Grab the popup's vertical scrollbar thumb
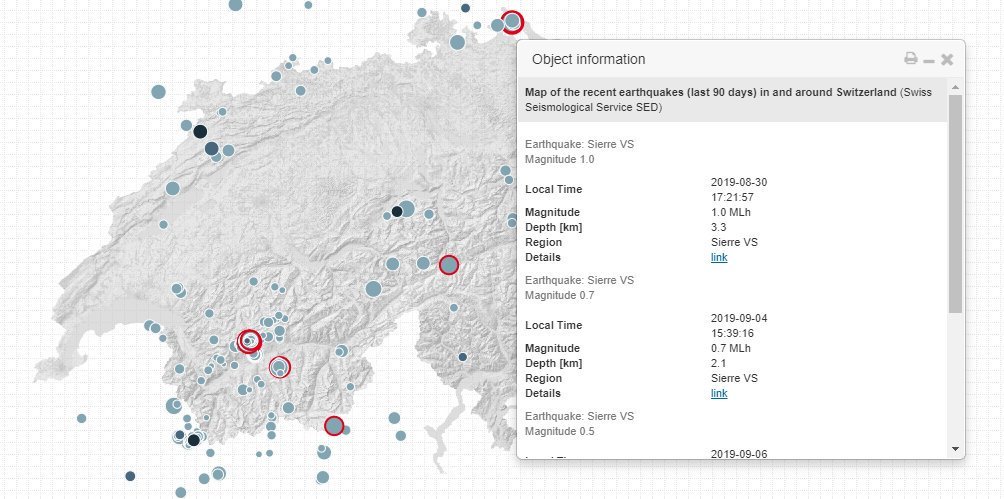 click(x=955, y=200)
